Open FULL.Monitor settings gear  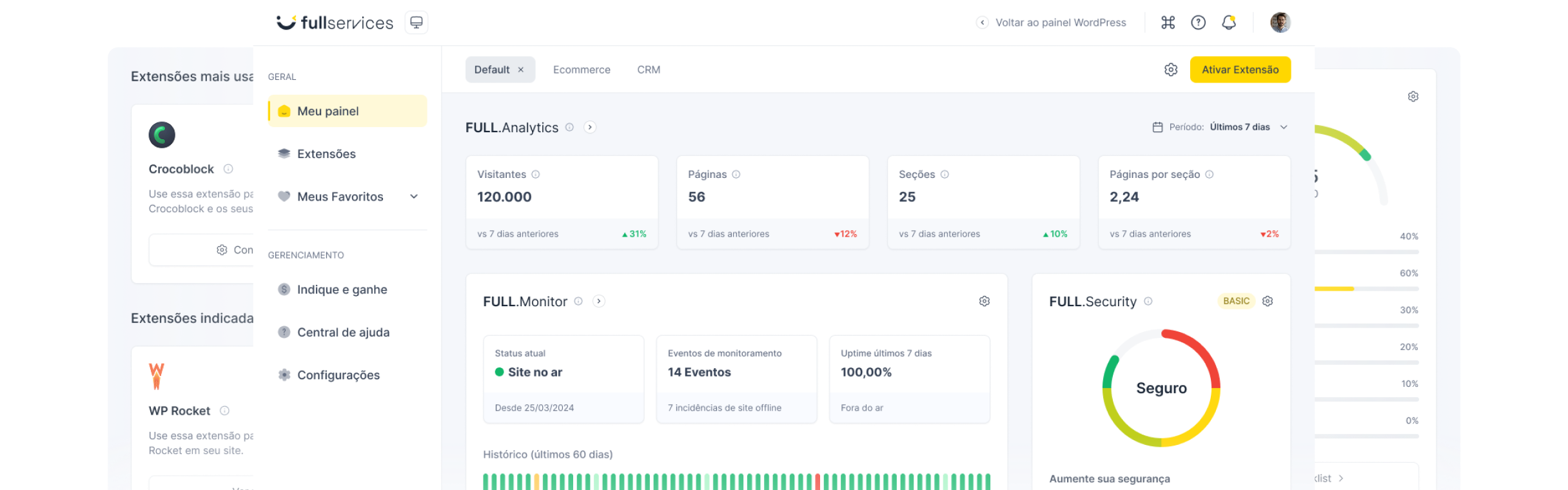click(x=984, y=301)
